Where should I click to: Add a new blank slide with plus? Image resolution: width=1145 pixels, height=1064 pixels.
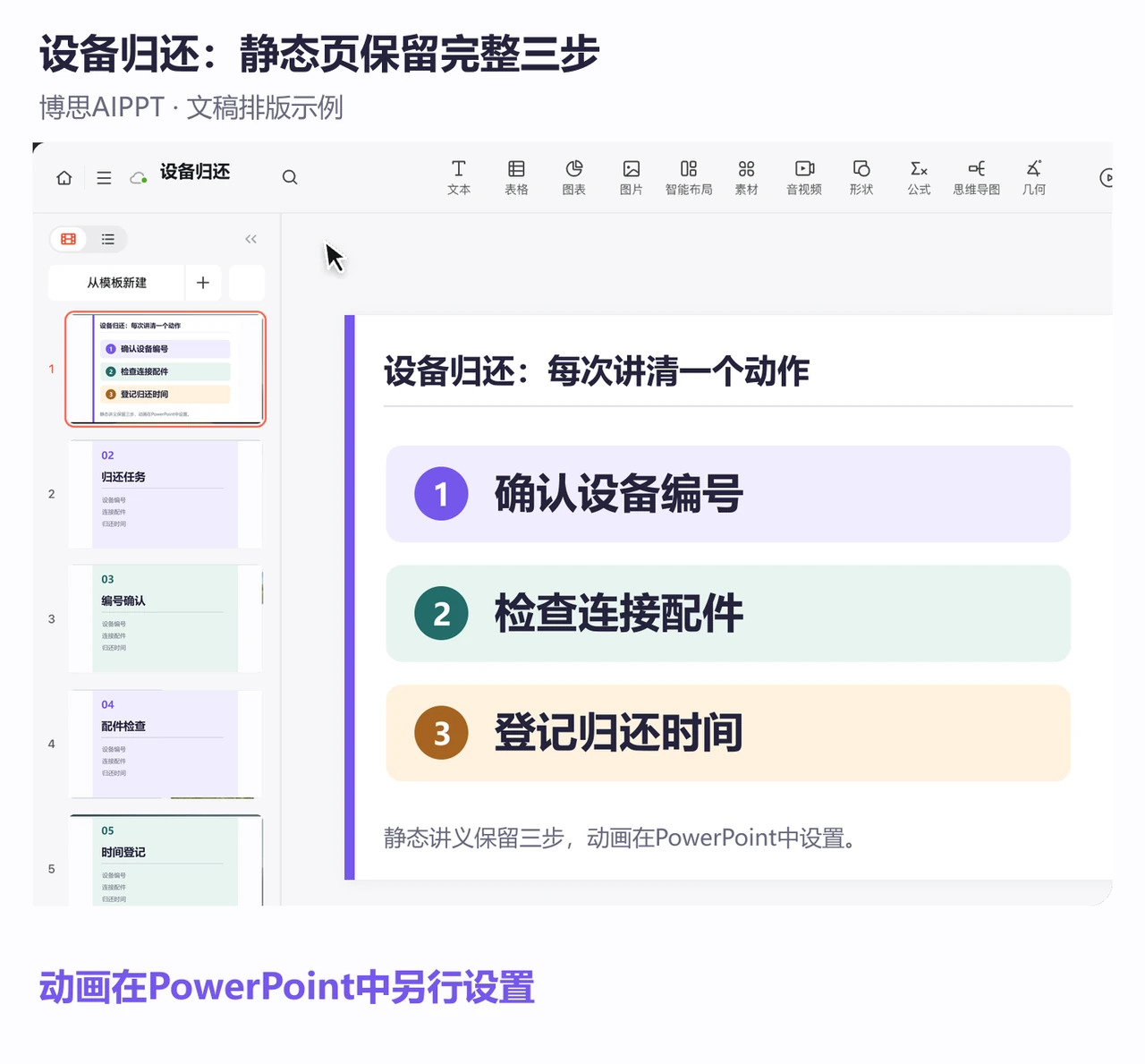(203, 283)
